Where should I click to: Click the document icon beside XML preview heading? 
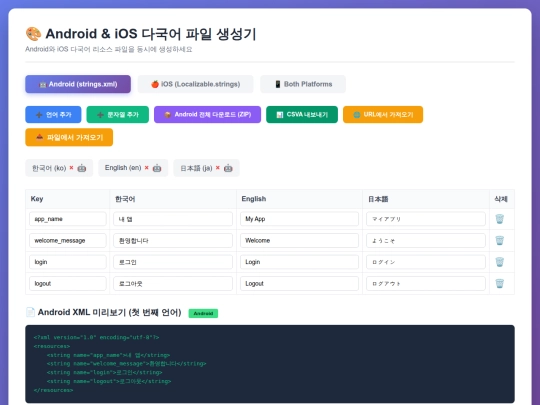tap(30, 312)
